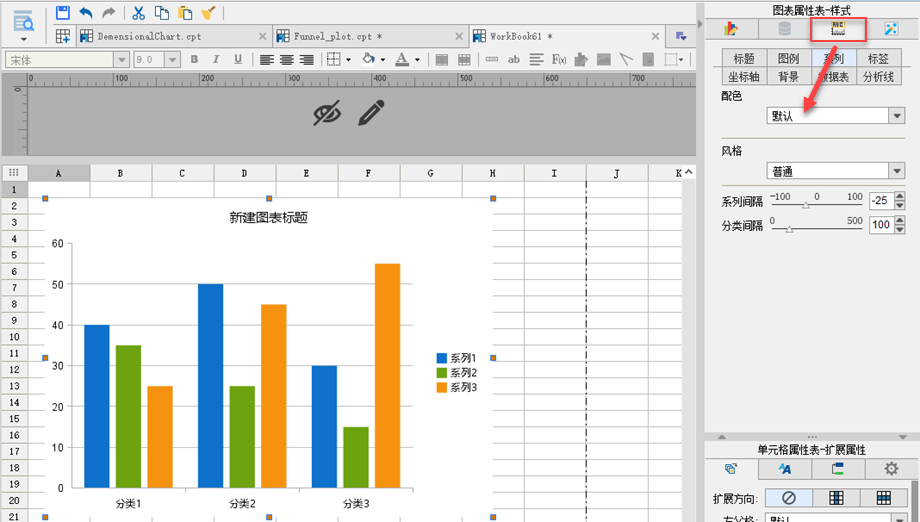Insert chart with chart icon in toolbar

(581, 59)
